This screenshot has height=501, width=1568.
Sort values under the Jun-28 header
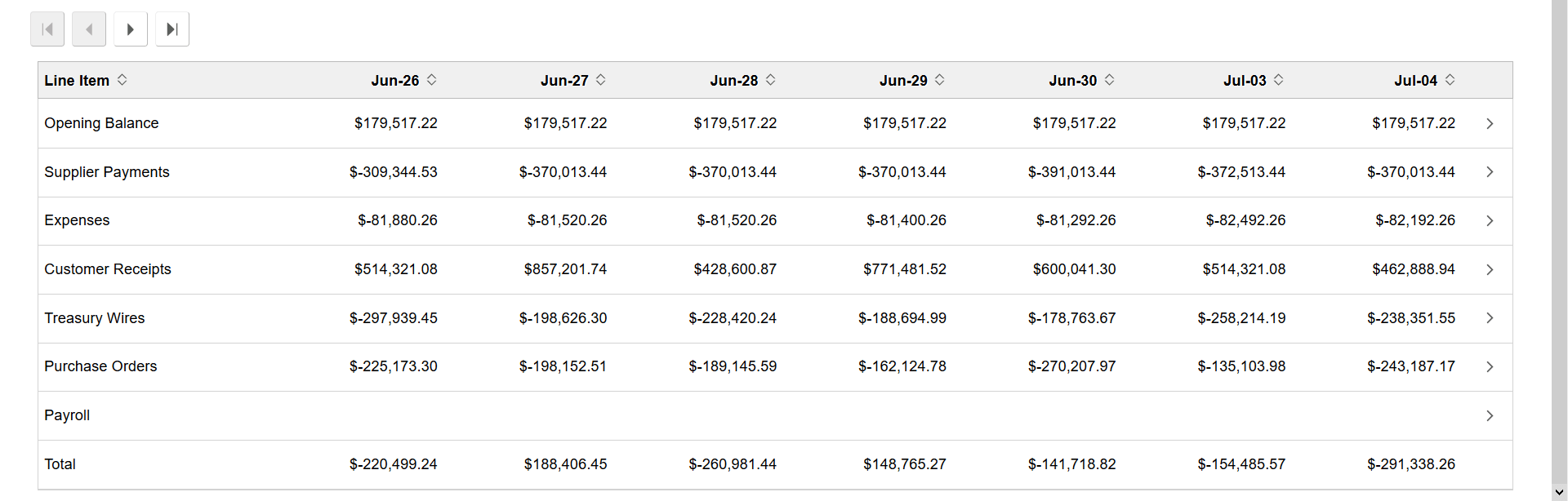point(770,80)
